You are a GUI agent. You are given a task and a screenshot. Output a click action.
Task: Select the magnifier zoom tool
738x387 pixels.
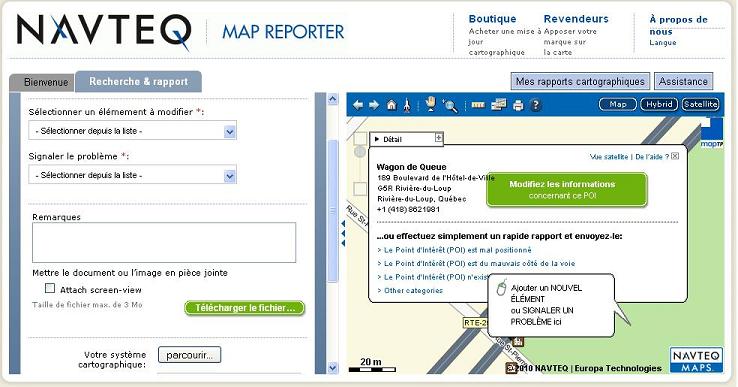point(449,105)
